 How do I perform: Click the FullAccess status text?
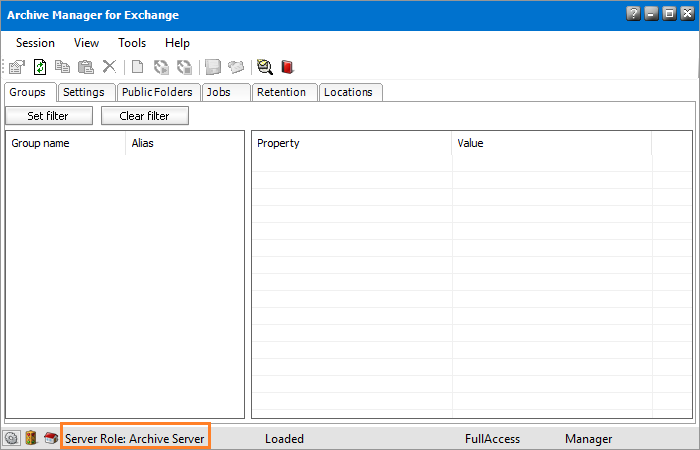[x=492, y=439]
